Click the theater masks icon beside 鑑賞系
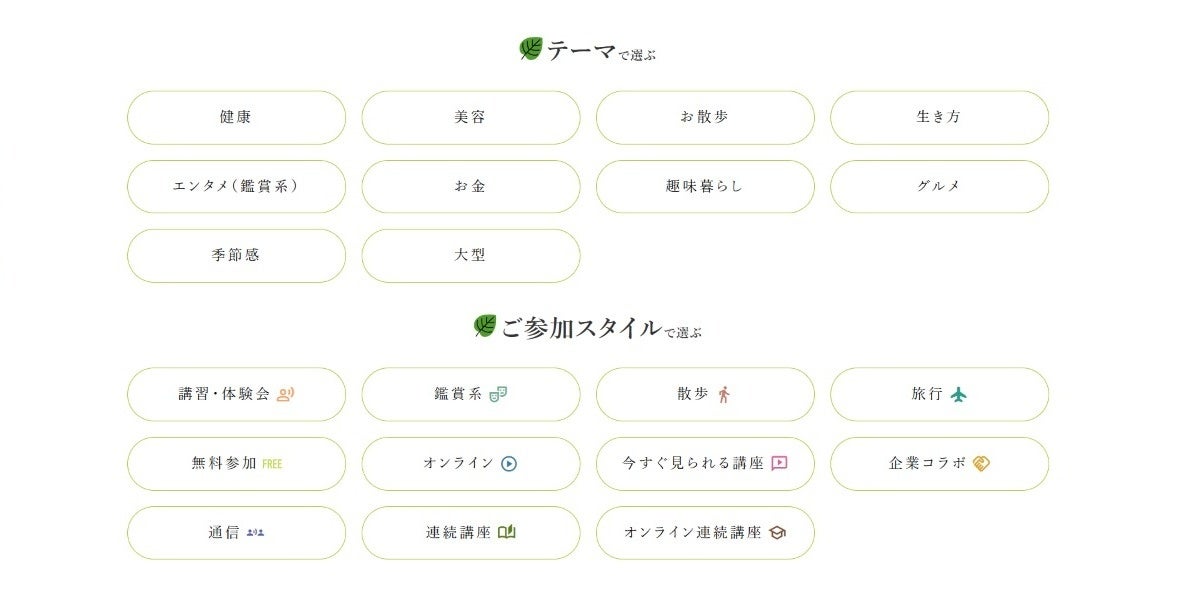 (x=498, y=394)
